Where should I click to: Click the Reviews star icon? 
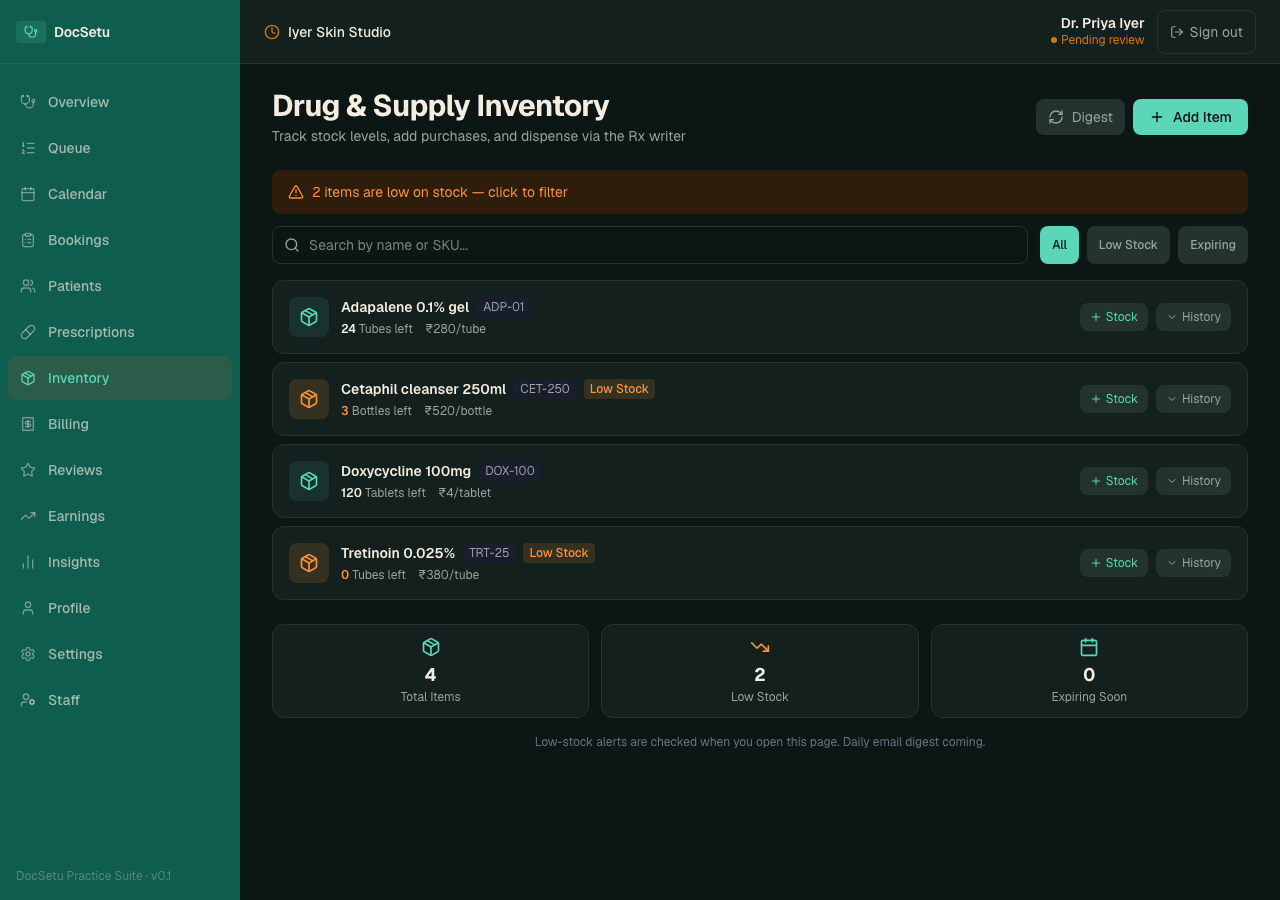click(x=28, y=470)
